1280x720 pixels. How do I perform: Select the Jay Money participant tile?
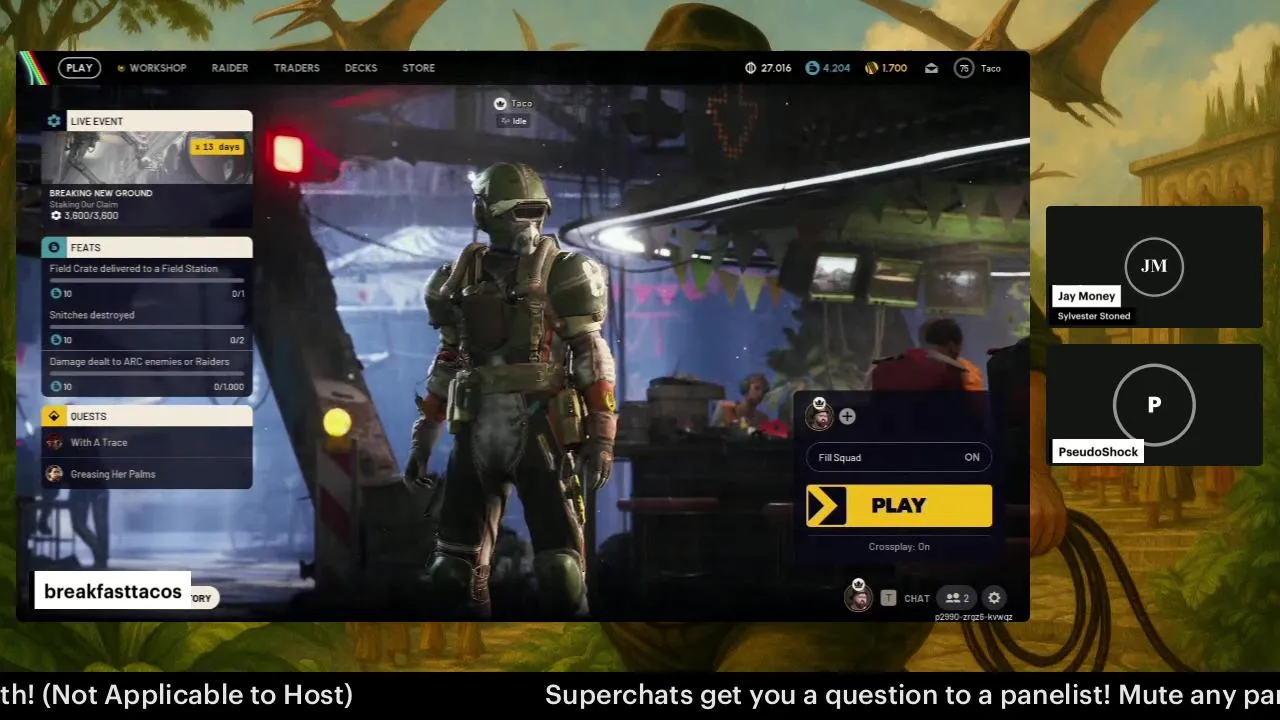point(1154,266)
